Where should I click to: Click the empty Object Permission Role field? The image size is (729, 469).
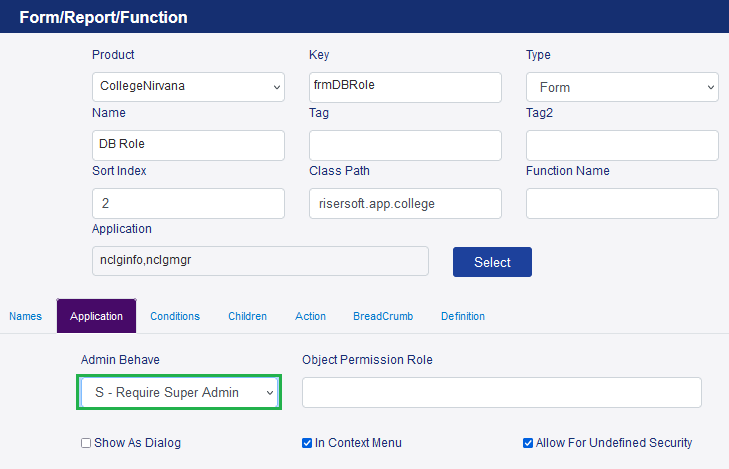click(502, 392)
